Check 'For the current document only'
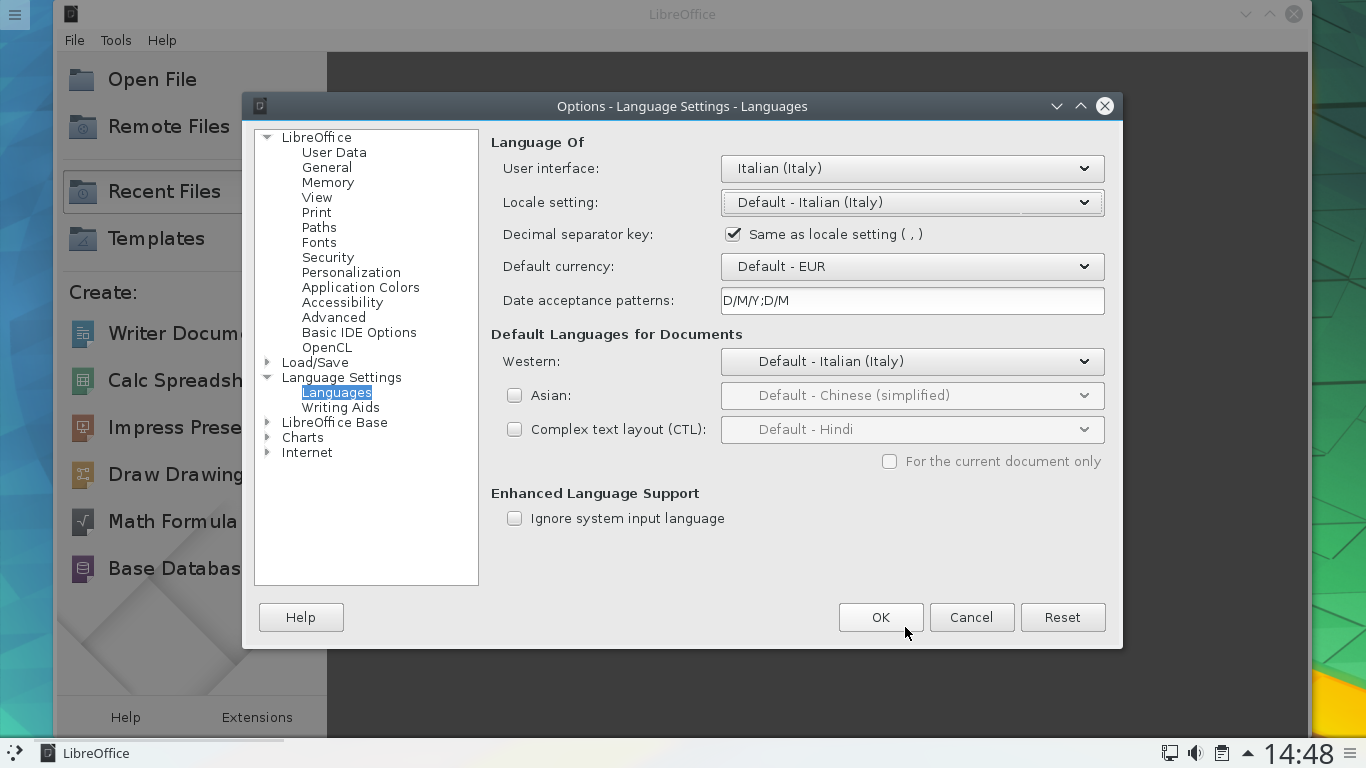The image size is (1366, 768). point(889,461)
